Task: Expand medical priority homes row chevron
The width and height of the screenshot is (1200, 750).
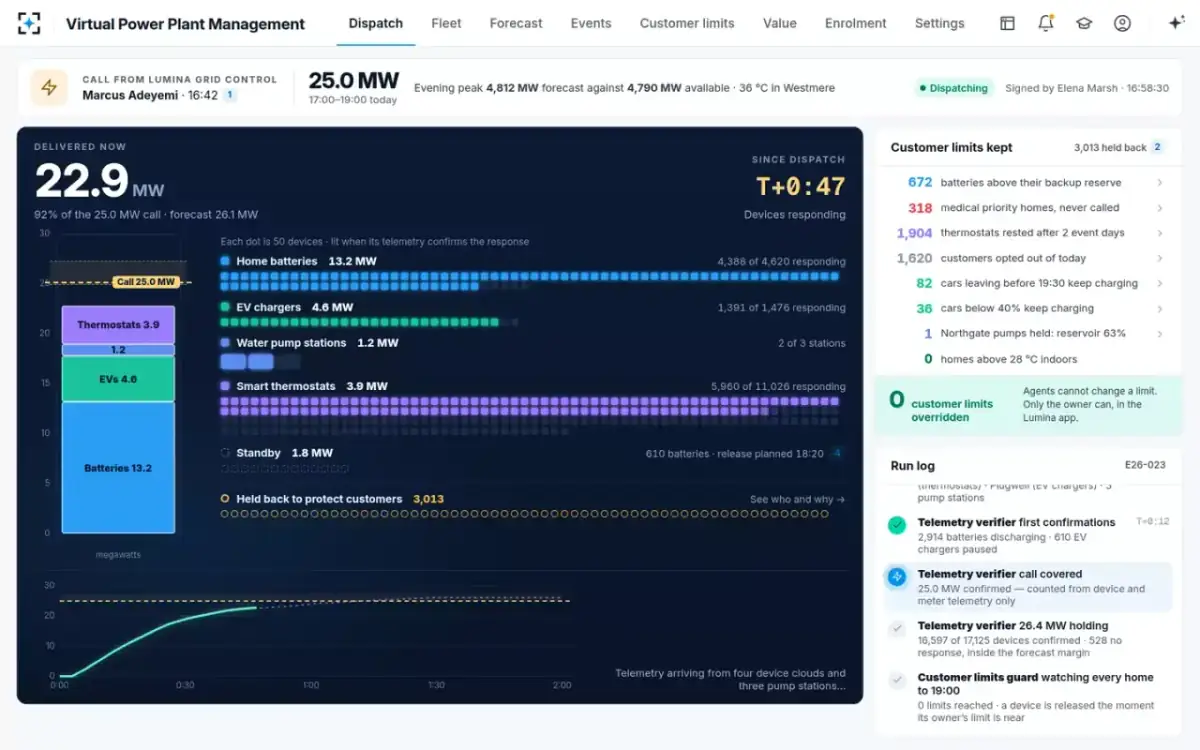Action: pos(1159,208)
